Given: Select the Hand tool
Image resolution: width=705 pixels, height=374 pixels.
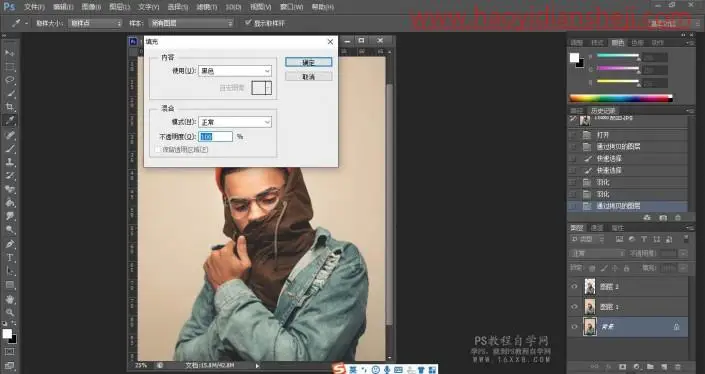Looking at the screenshot, I should click(9, 299).
